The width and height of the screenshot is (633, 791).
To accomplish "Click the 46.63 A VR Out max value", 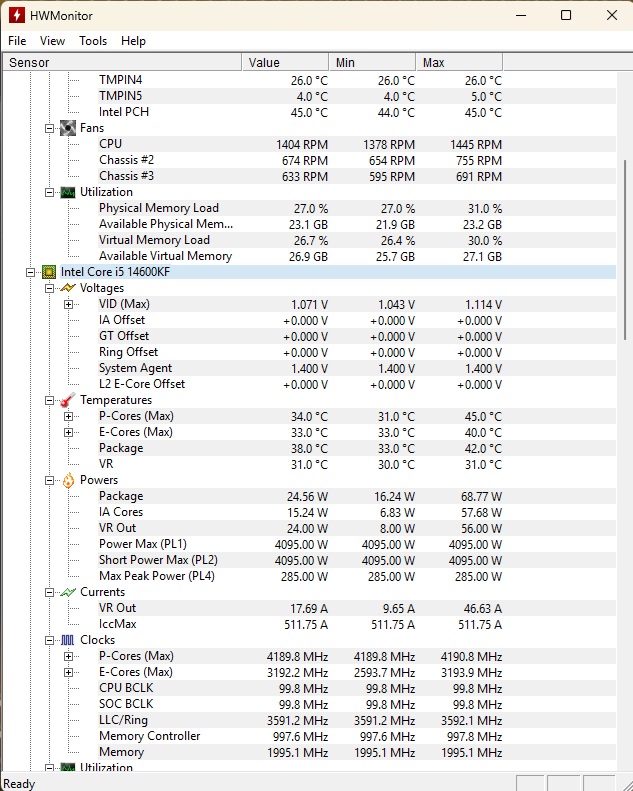I will click(x=483, y=609).
